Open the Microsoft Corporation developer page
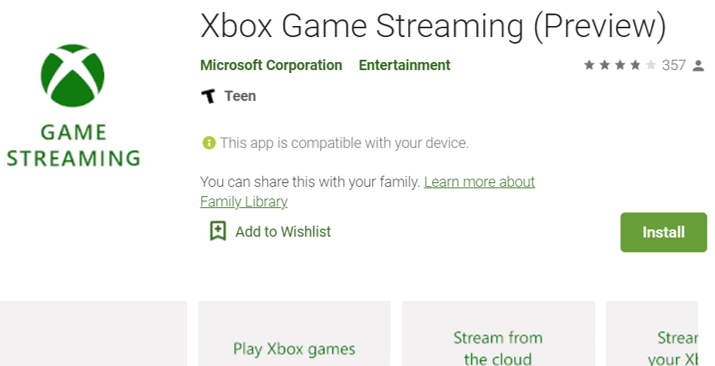 click(x=271, y=65)
